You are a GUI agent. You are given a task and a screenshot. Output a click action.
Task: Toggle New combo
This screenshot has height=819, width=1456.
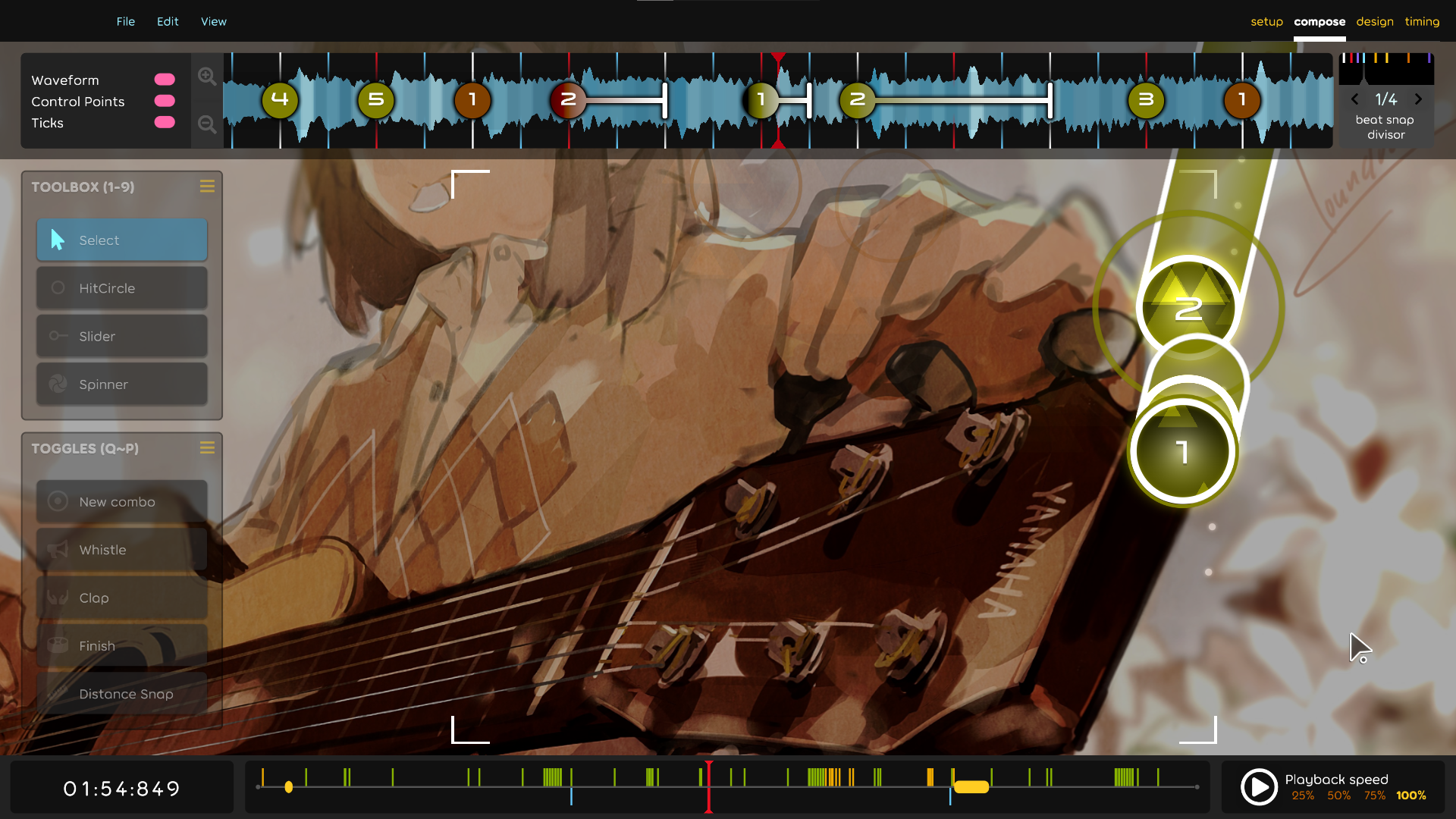click(122, 501)
